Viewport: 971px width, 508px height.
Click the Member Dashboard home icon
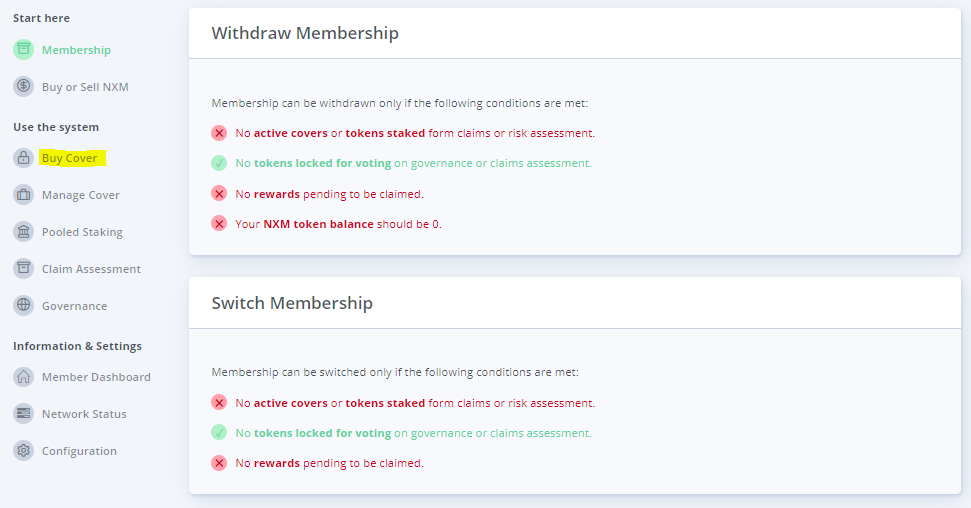point(23,377)
